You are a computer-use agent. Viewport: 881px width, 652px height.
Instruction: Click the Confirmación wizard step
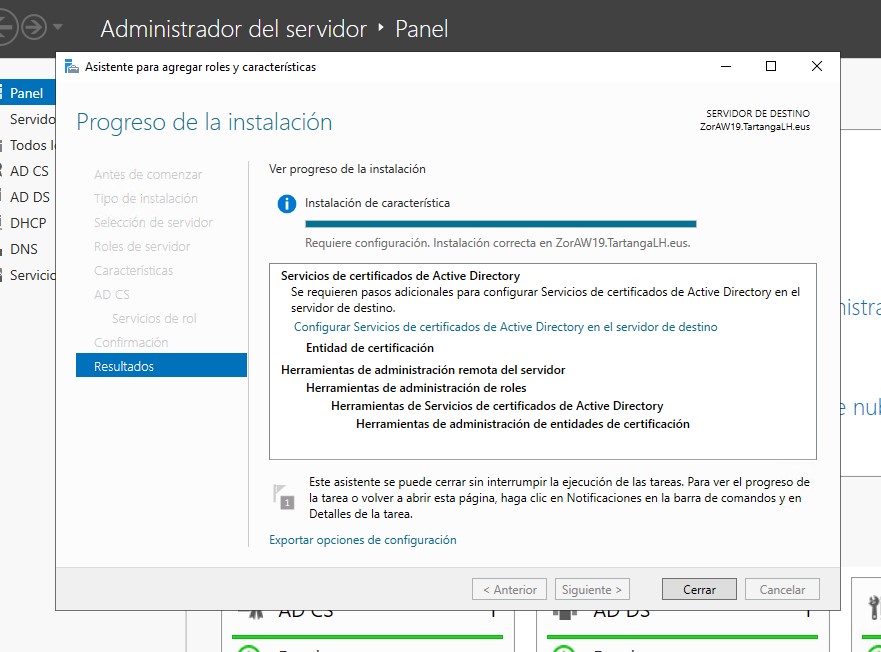pos(131,342)
